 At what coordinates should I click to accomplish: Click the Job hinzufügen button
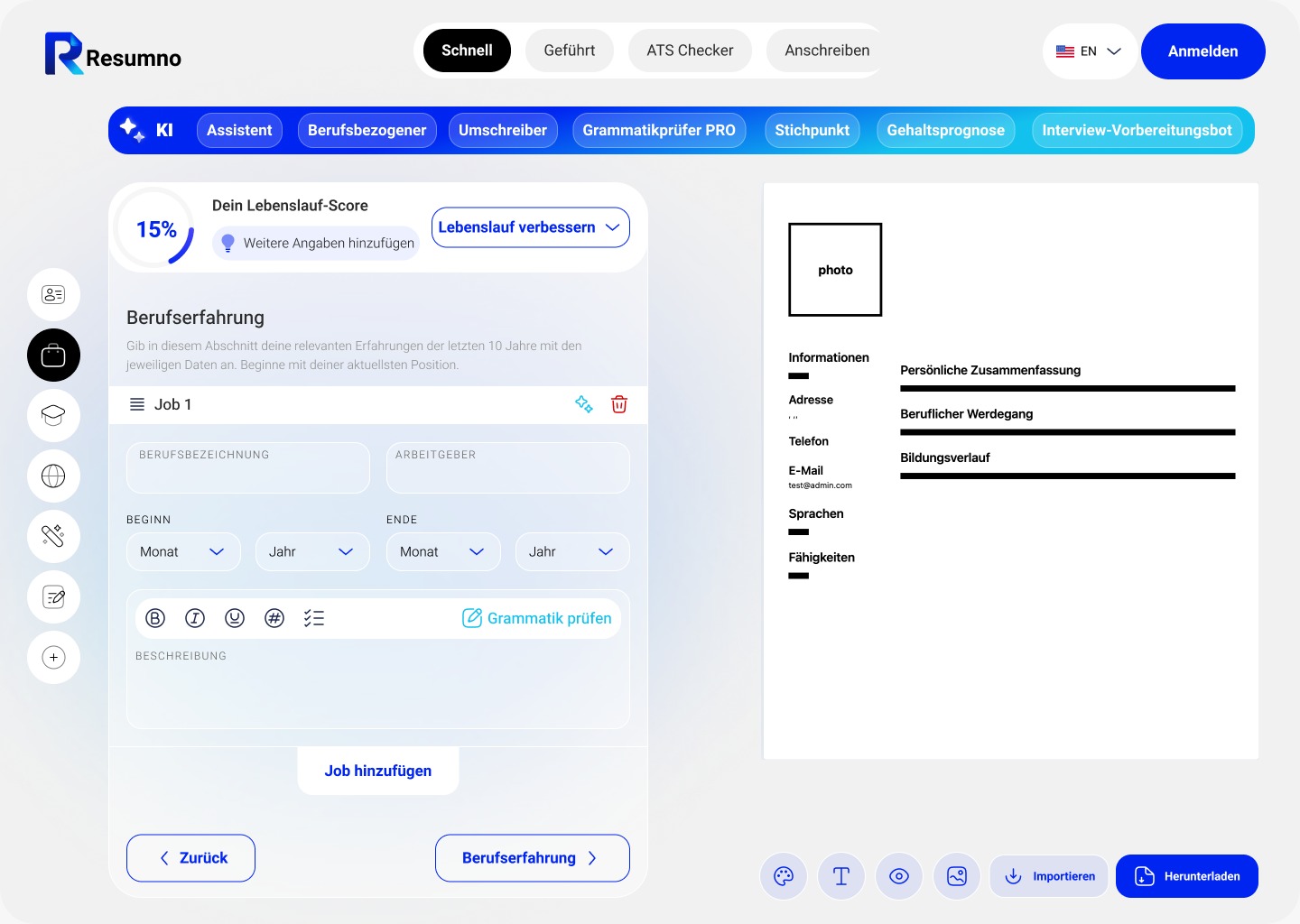378,771
